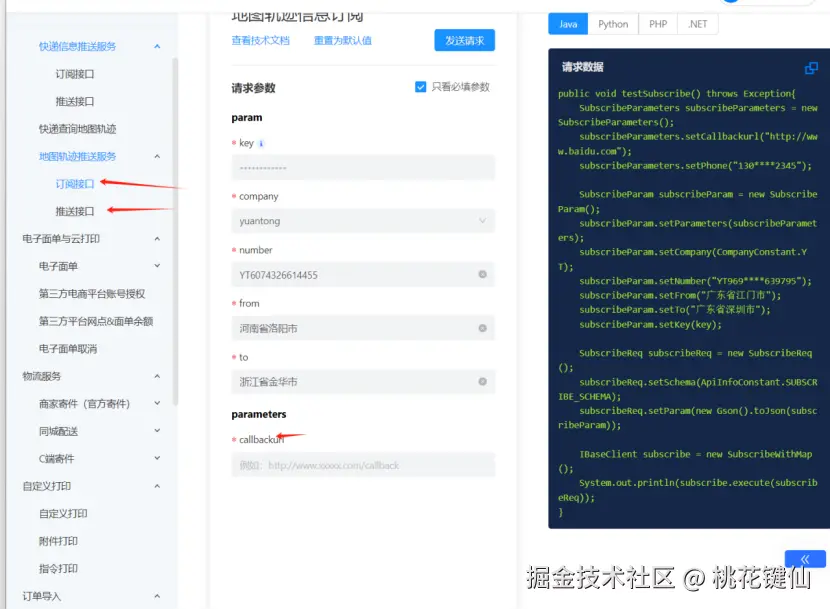830x610 pixels.
Task: Open the key info tooltip icon
Action: pos(261,143)
